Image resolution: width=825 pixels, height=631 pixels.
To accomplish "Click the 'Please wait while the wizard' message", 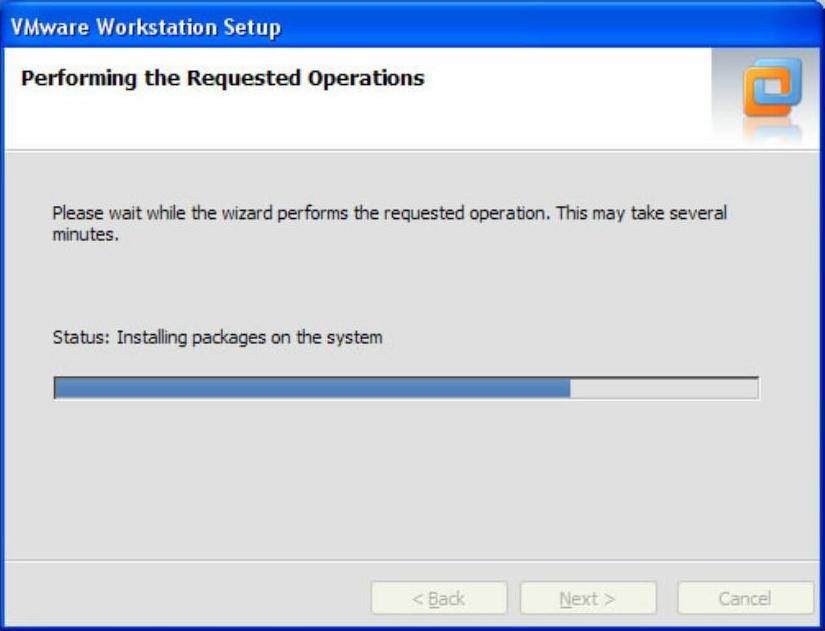I will [x=389, y=224].
